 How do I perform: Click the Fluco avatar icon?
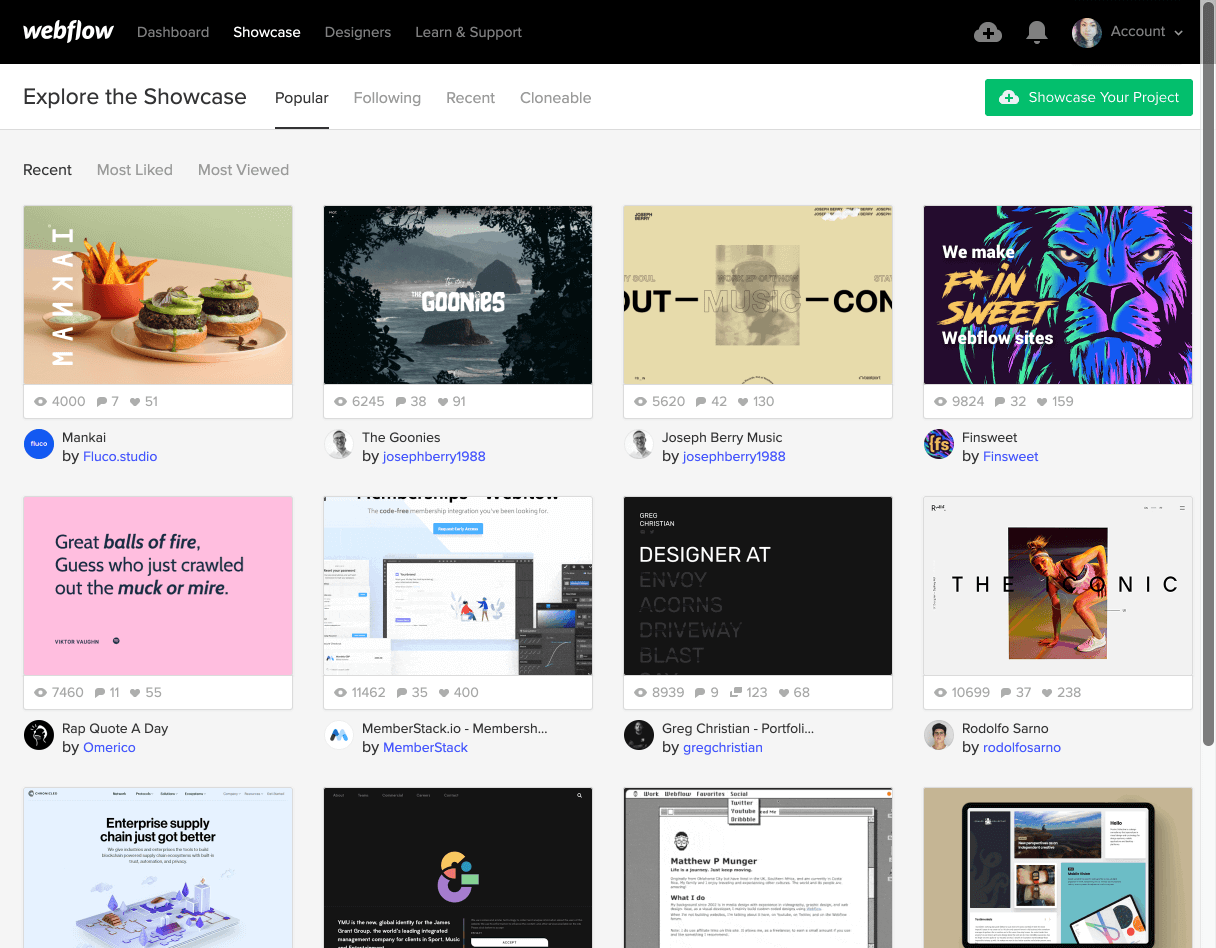click(x=39, y=445)
